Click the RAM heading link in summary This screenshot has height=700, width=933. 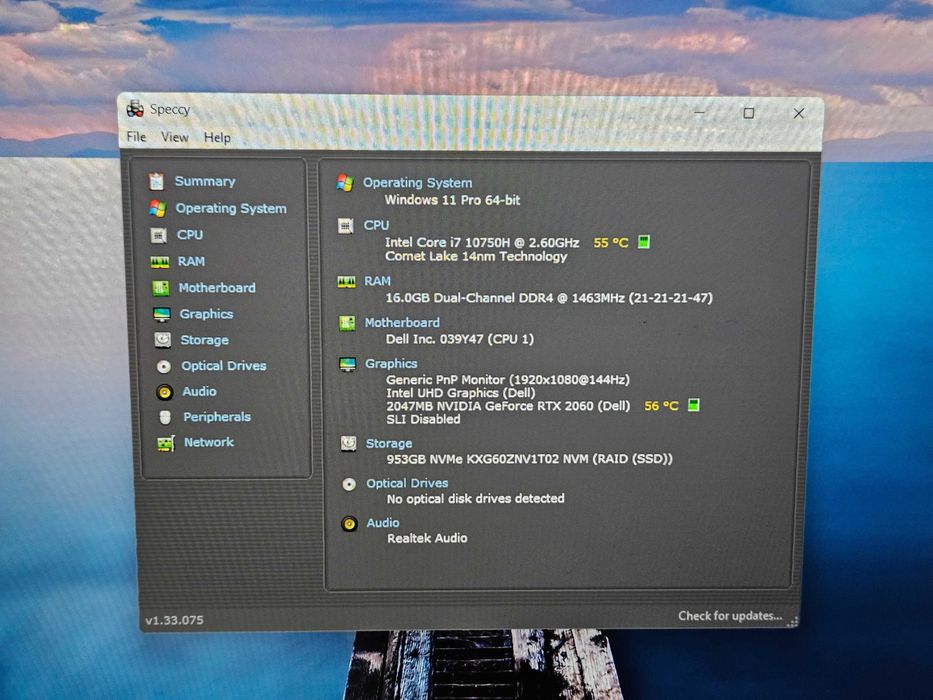click(378, 281)
